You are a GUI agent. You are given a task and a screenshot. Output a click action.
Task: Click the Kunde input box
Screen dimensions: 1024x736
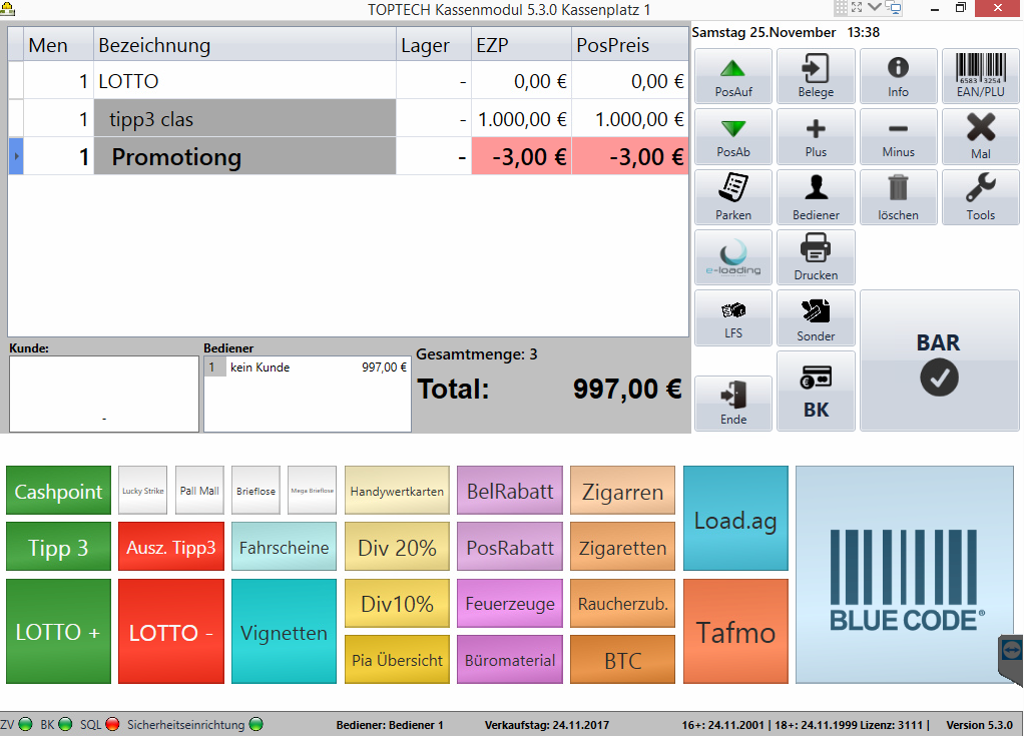(x=104, y=394)
